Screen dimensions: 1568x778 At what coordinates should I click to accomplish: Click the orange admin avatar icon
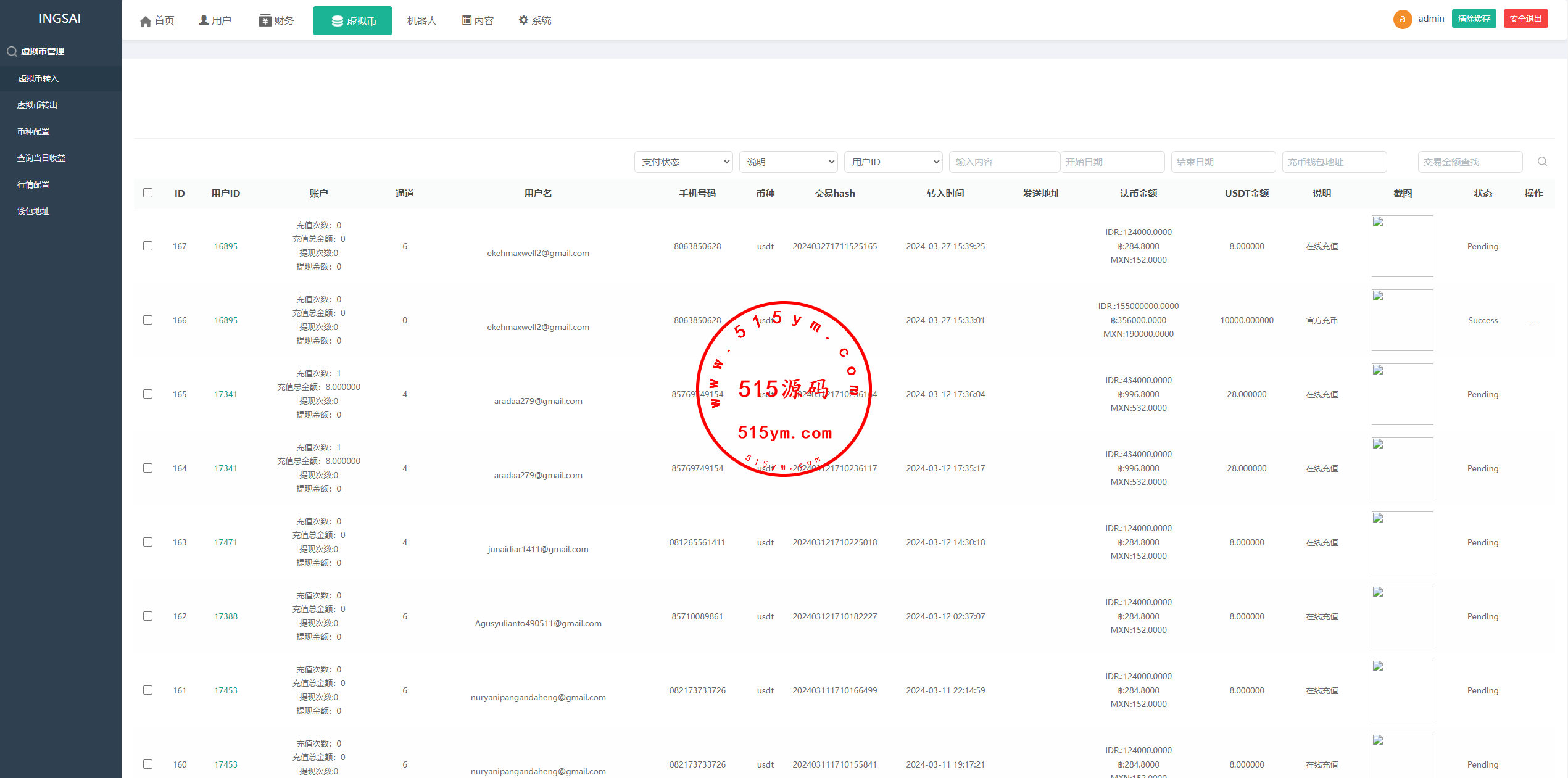(x=1402, y=19)
